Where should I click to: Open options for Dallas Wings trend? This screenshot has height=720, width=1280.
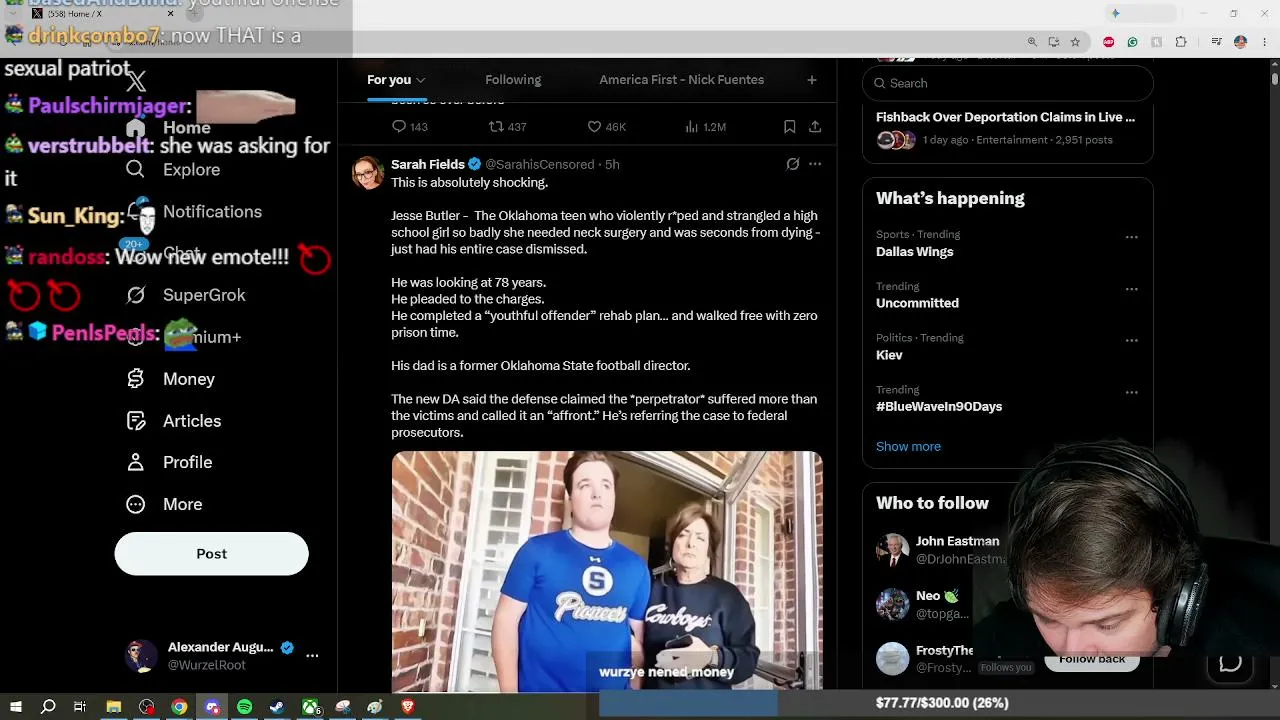click(x=1131, y=237)
